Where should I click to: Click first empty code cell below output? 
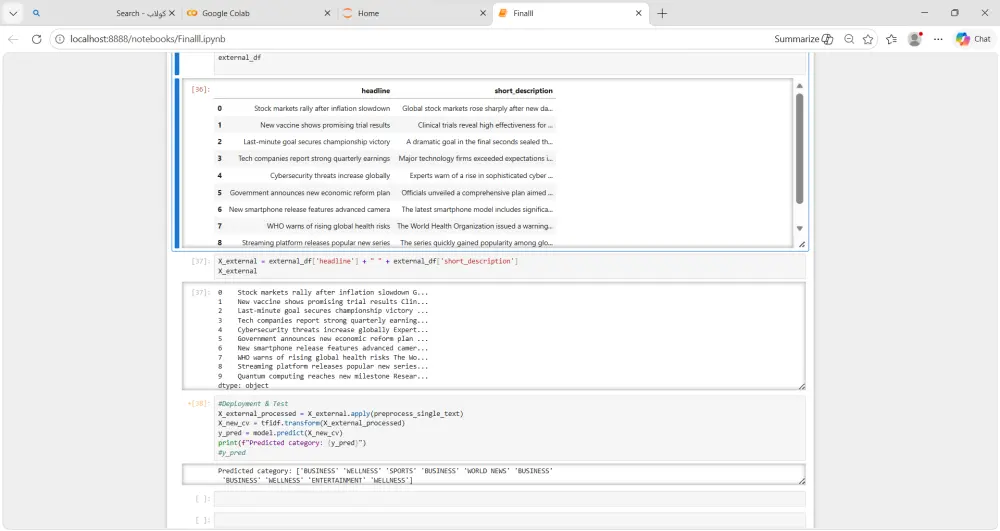click(509, 499)
